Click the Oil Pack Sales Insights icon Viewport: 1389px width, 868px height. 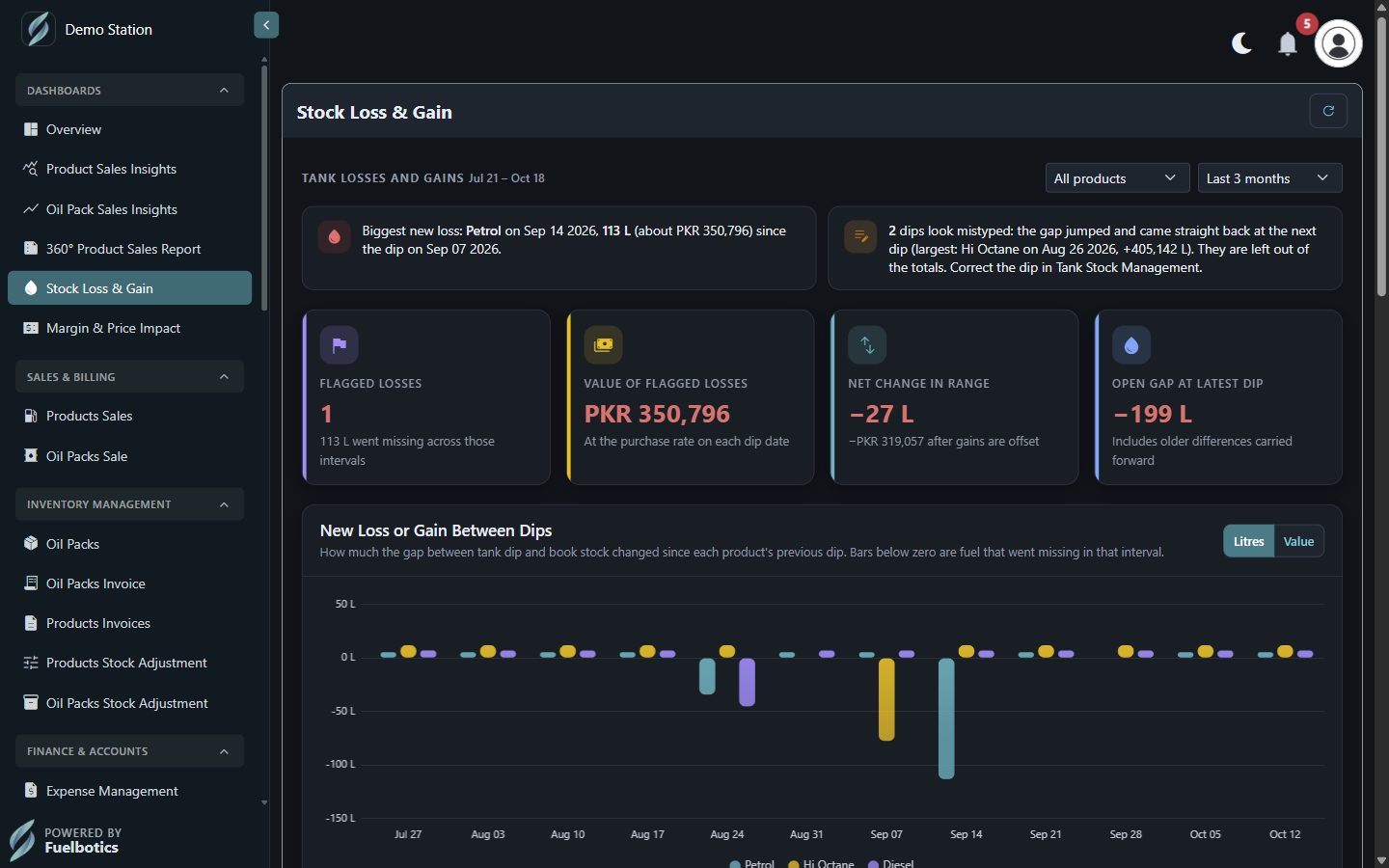click(x=31, y=209)
